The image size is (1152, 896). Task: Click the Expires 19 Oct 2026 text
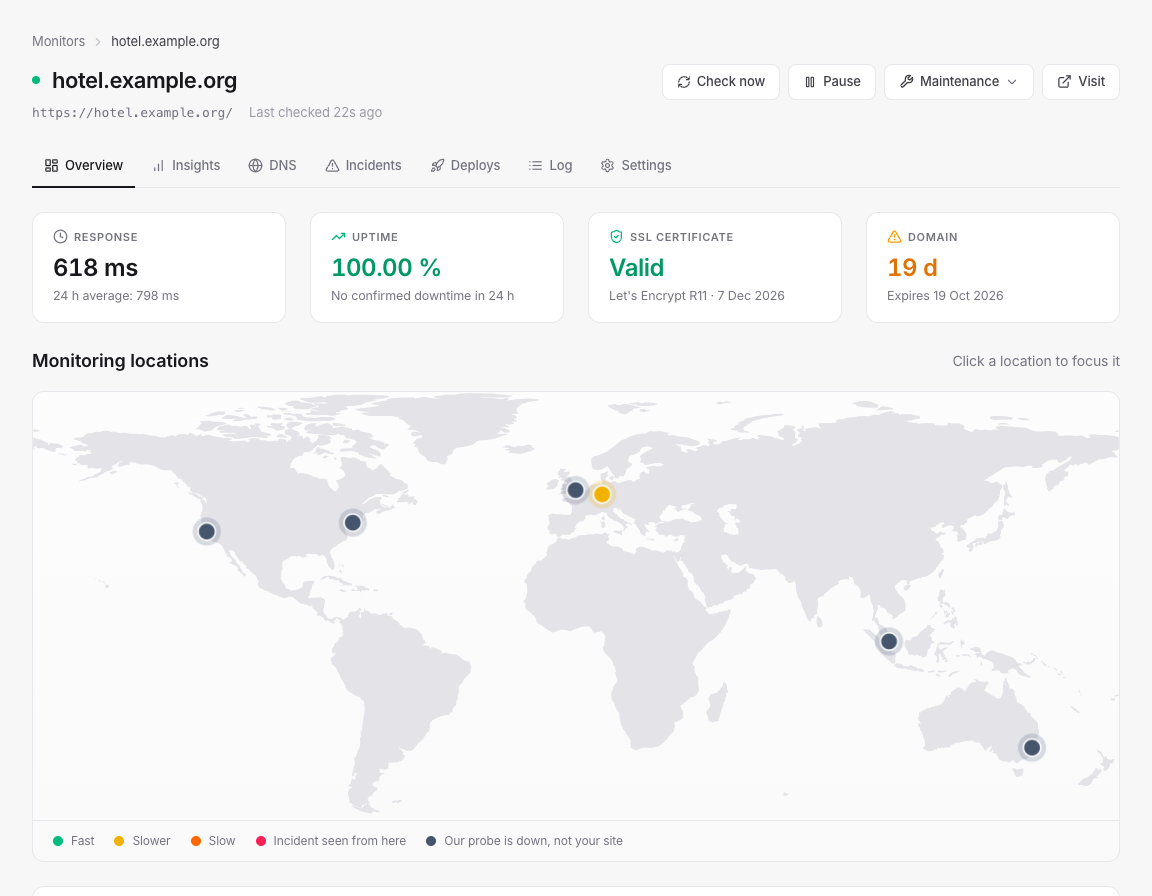point(945,295)
